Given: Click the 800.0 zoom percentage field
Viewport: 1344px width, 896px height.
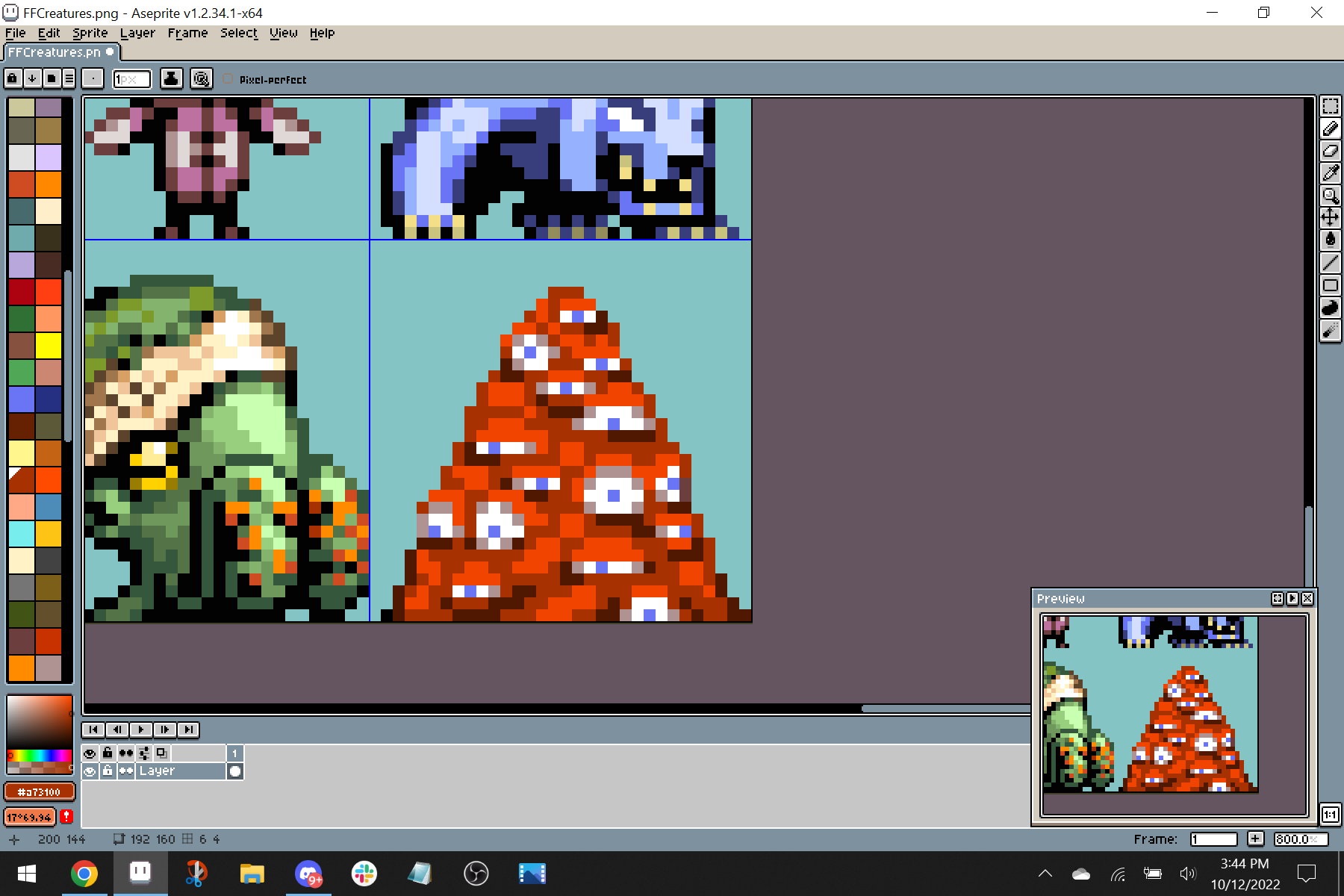Looking at the screenshot, I should pos(1301,839).
